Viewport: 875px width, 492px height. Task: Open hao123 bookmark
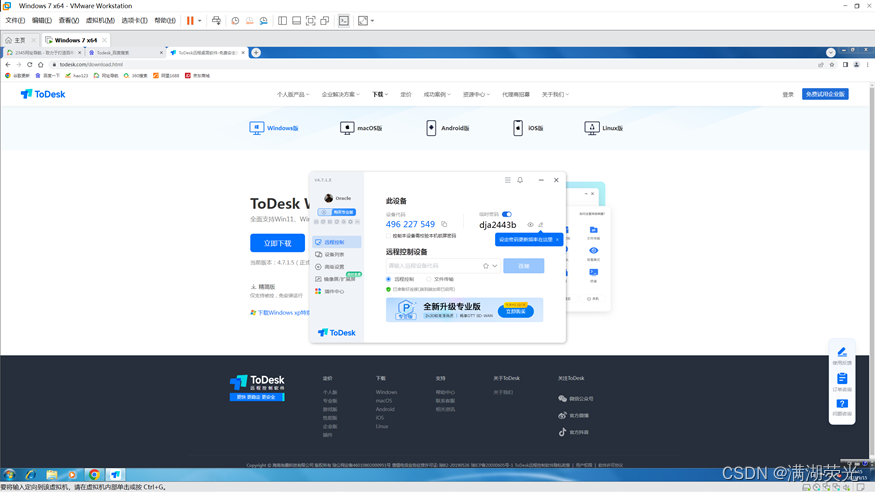coord(76,75)
